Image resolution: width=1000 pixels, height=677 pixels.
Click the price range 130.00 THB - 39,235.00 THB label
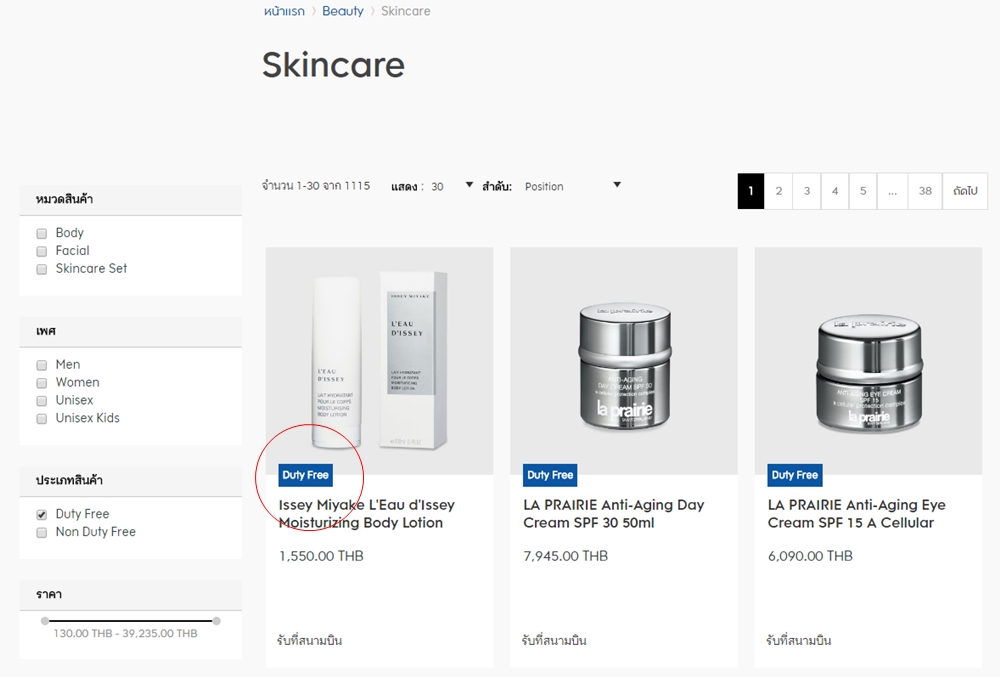[x=125, y=634]
